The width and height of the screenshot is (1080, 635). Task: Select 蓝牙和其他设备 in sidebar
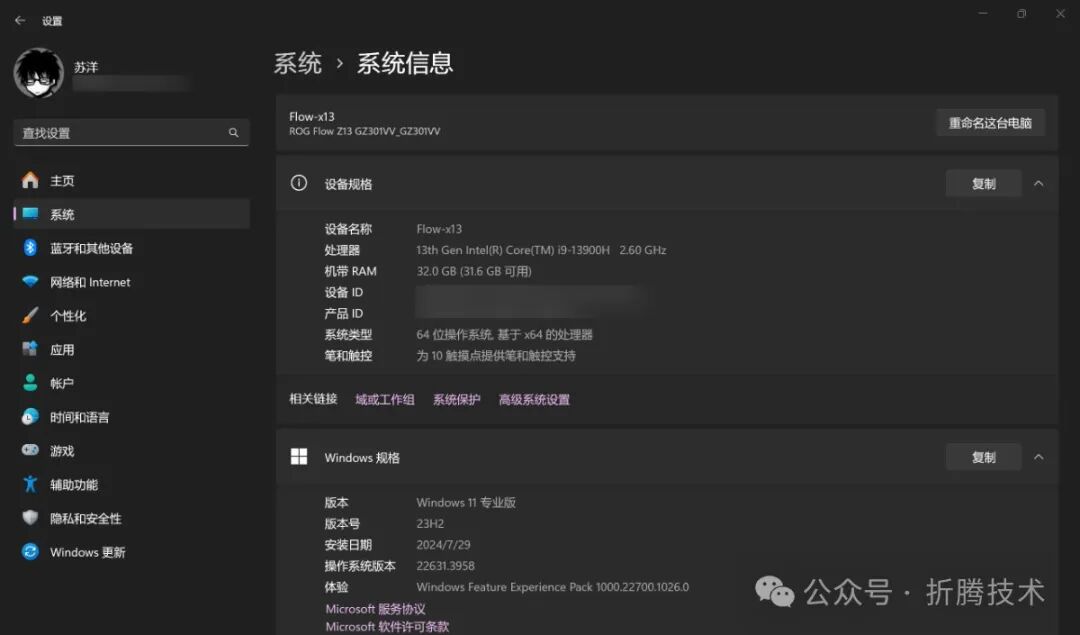coord(131,248)
